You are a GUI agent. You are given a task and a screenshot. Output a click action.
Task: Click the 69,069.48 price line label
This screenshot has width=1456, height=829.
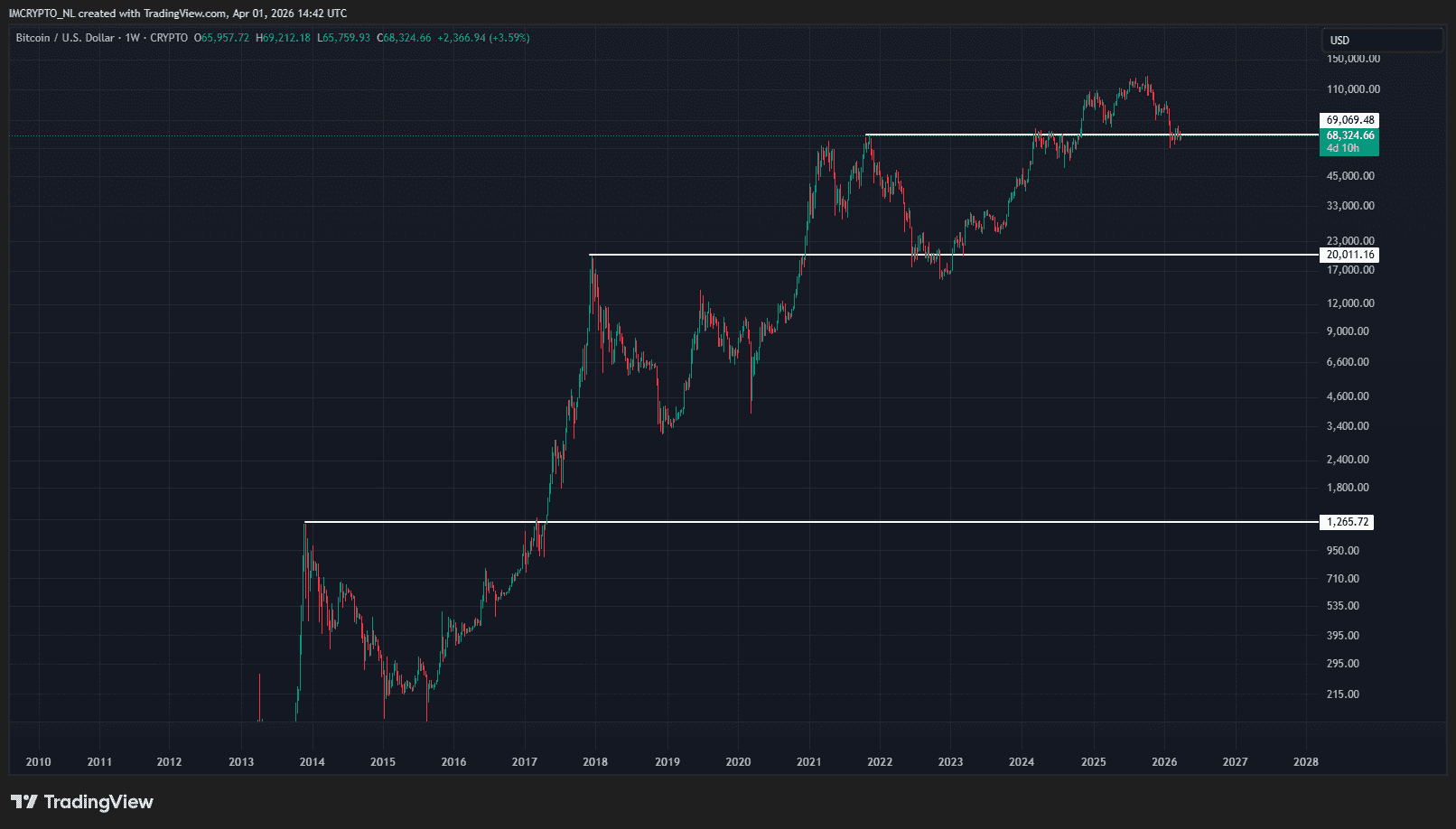pyautogui.click(x=1349, y=120)
